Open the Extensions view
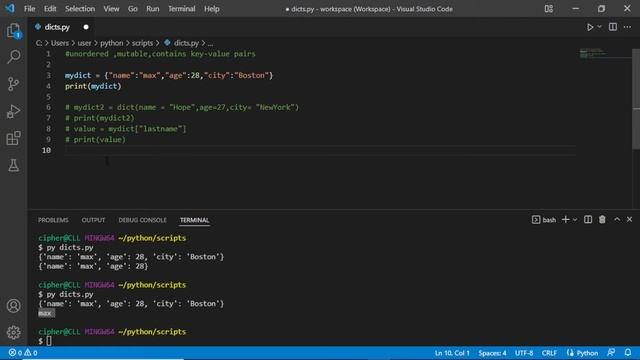 click(x=13, y=138)
